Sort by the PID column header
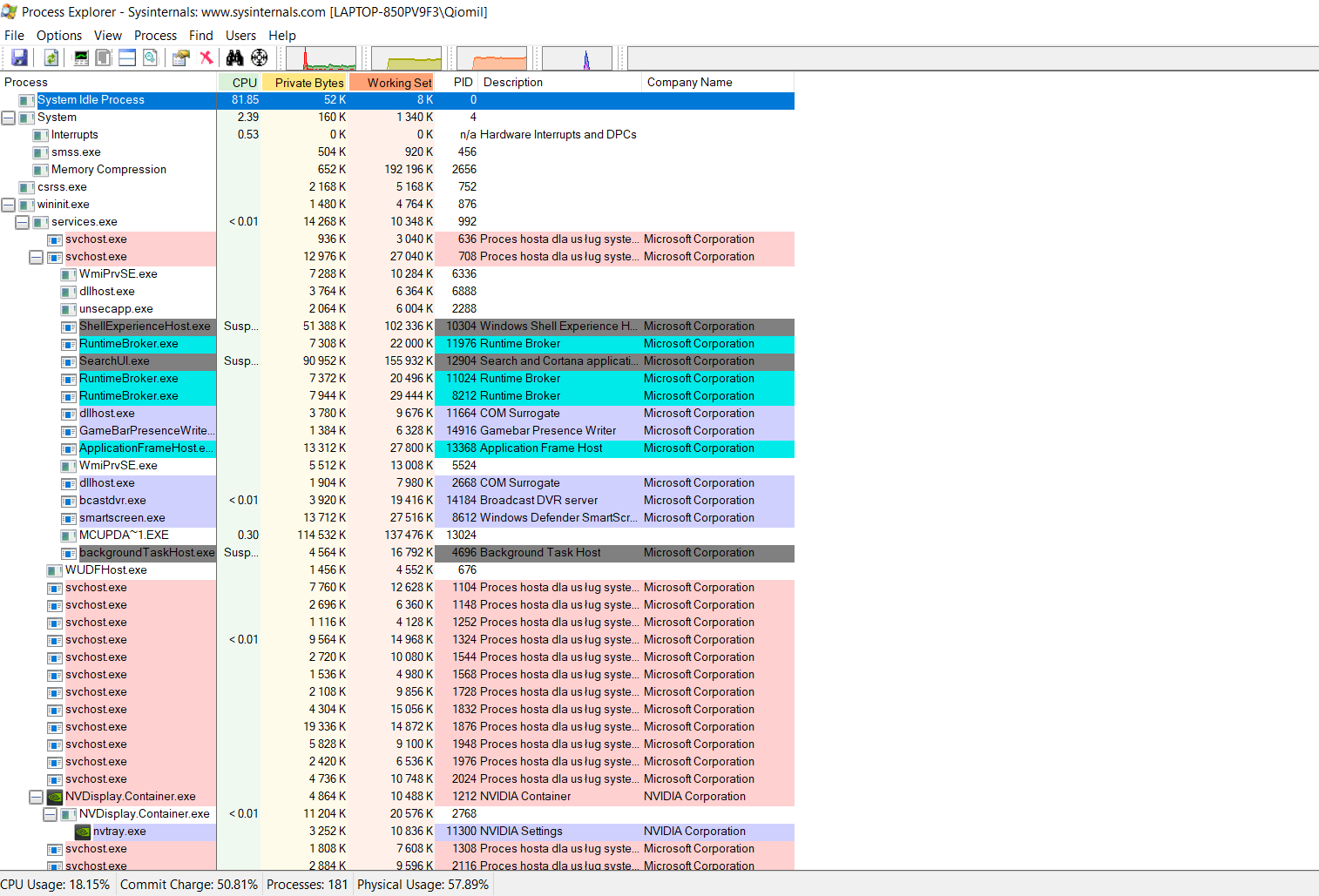Viewport: 1319px width, 896px height. (457, 83)
